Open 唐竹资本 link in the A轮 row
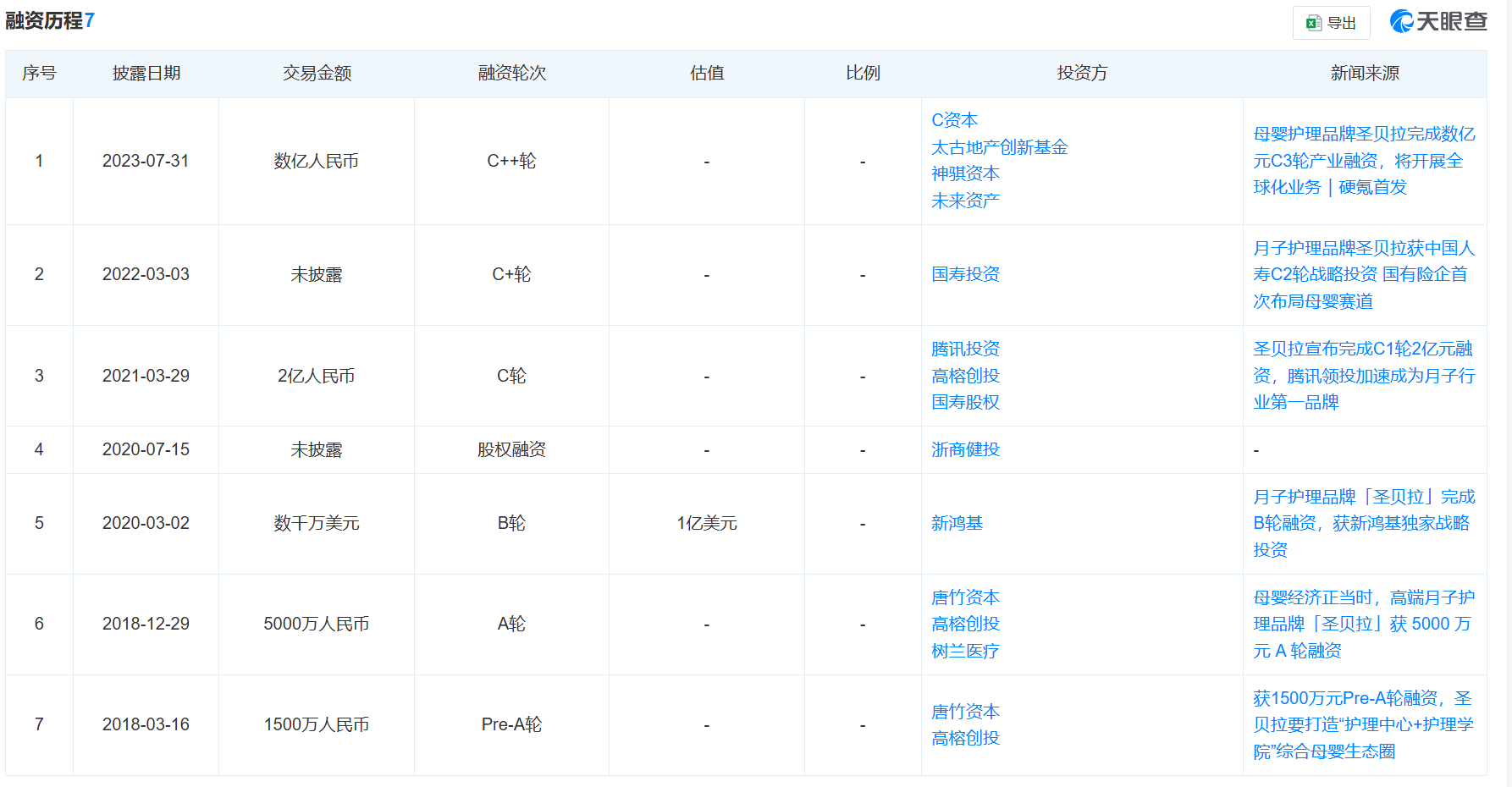The height and width of the screenshot is (787, 1512). (965, 597)
